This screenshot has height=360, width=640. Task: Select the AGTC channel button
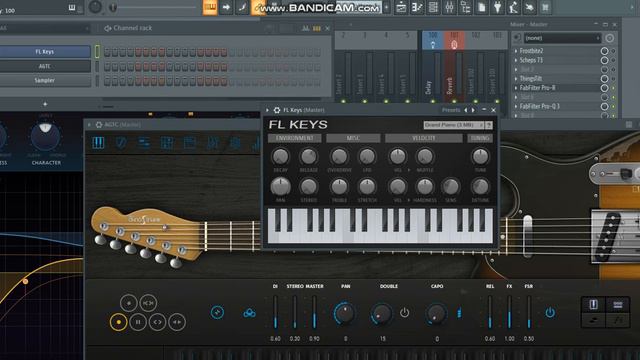point(45,66)
